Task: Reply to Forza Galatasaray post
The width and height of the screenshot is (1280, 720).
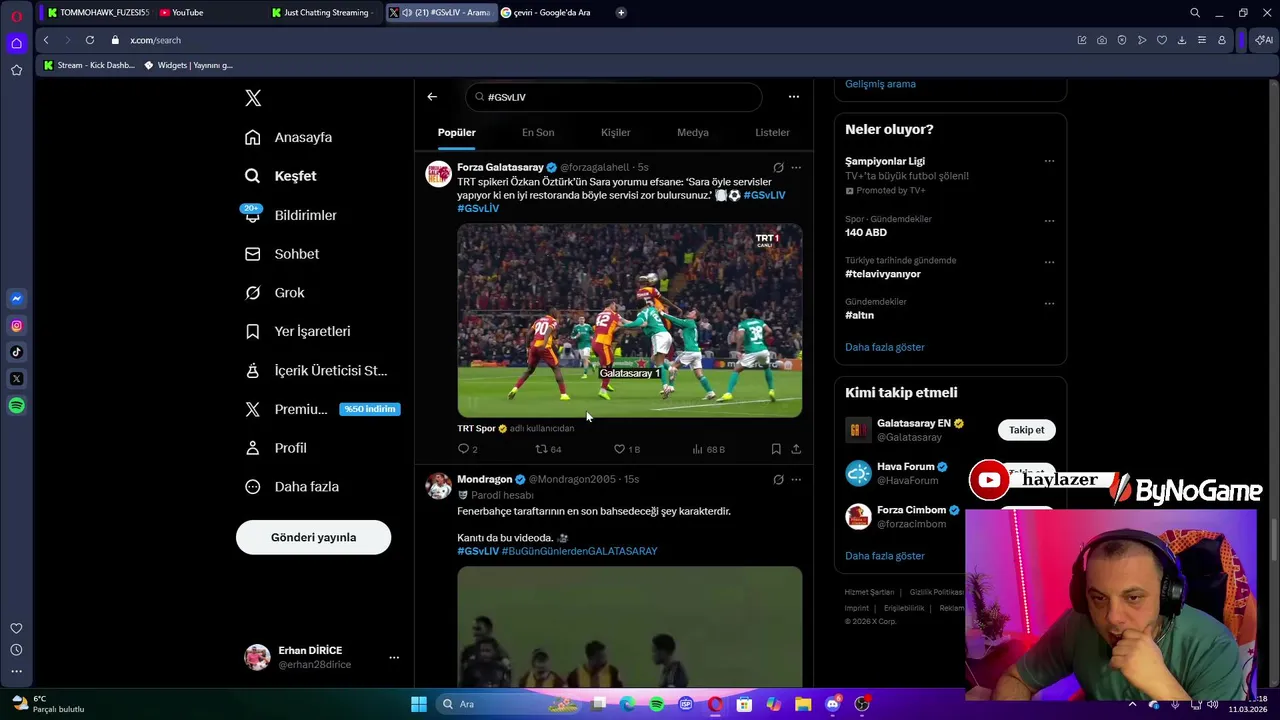Action: pos(467,449)
